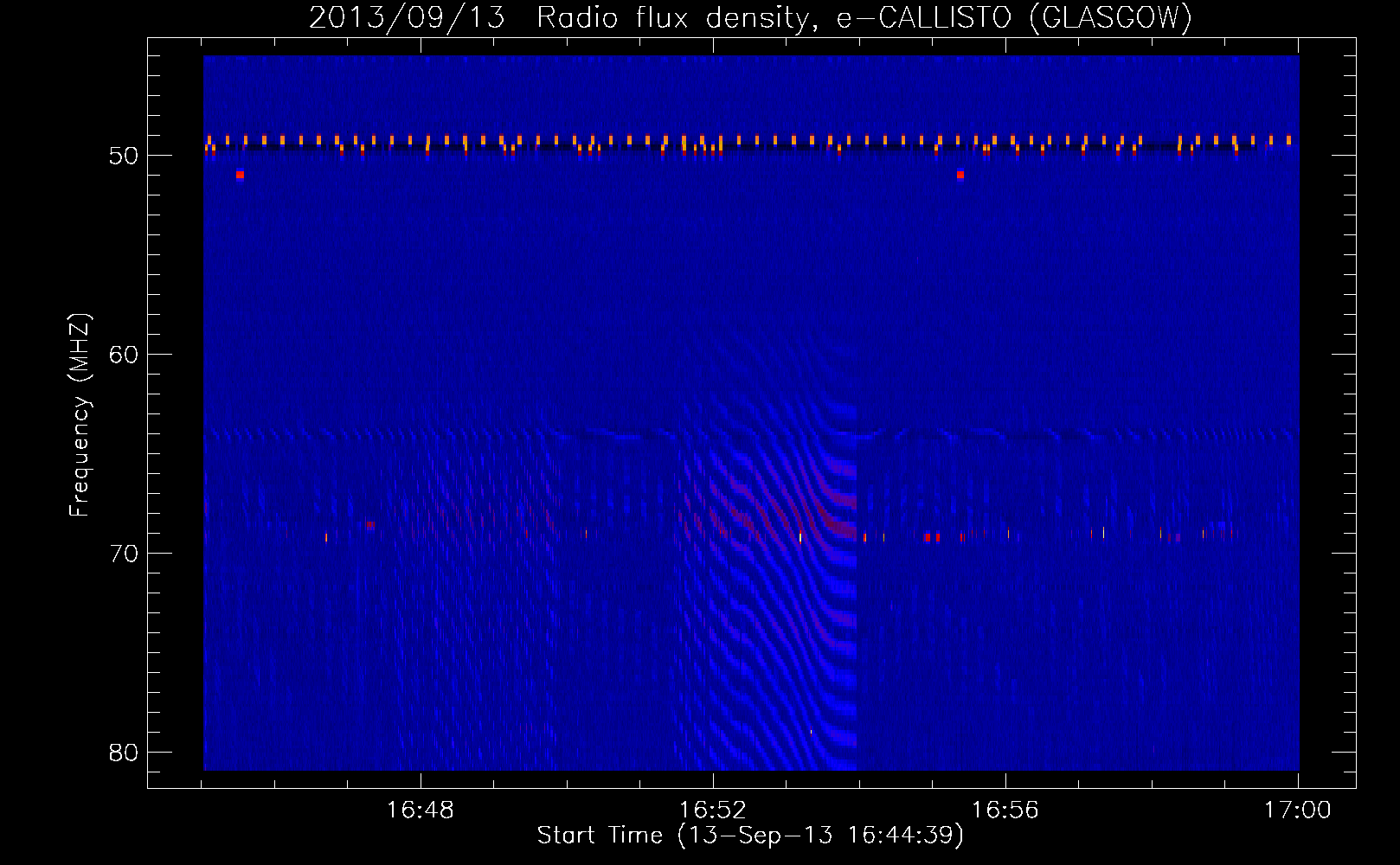Click the 17:00 time tick label
The width and height of the screenshot is (1400, 865).
tap(1297, 811)
